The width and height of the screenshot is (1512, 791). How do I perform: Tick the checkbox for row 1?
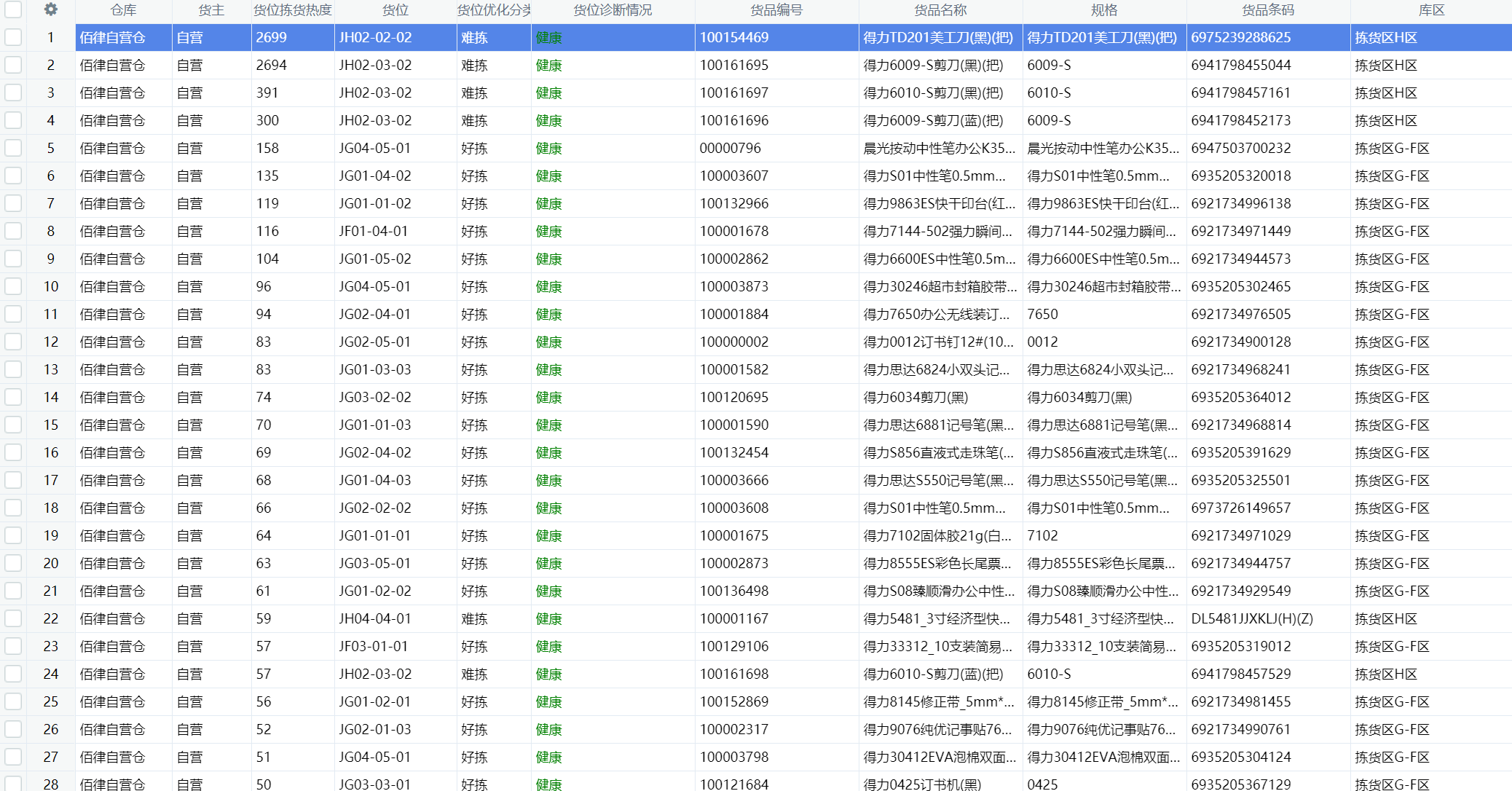pos(13,37)
